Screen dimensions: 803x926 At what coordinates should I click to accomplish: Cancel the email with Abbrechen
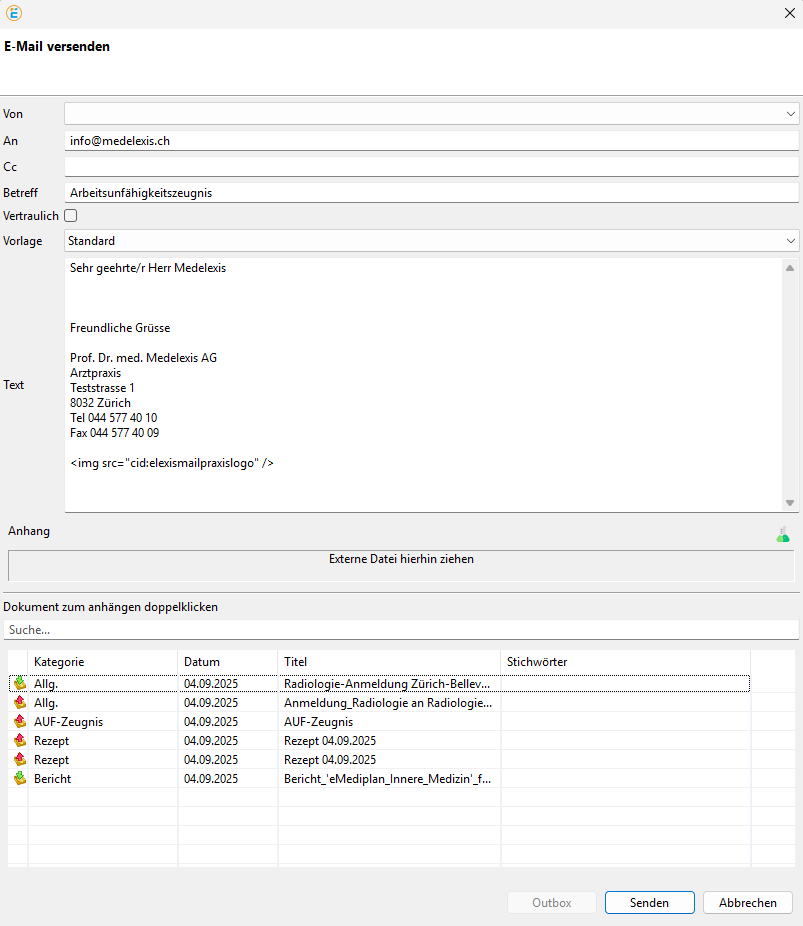tap(747, 903)
